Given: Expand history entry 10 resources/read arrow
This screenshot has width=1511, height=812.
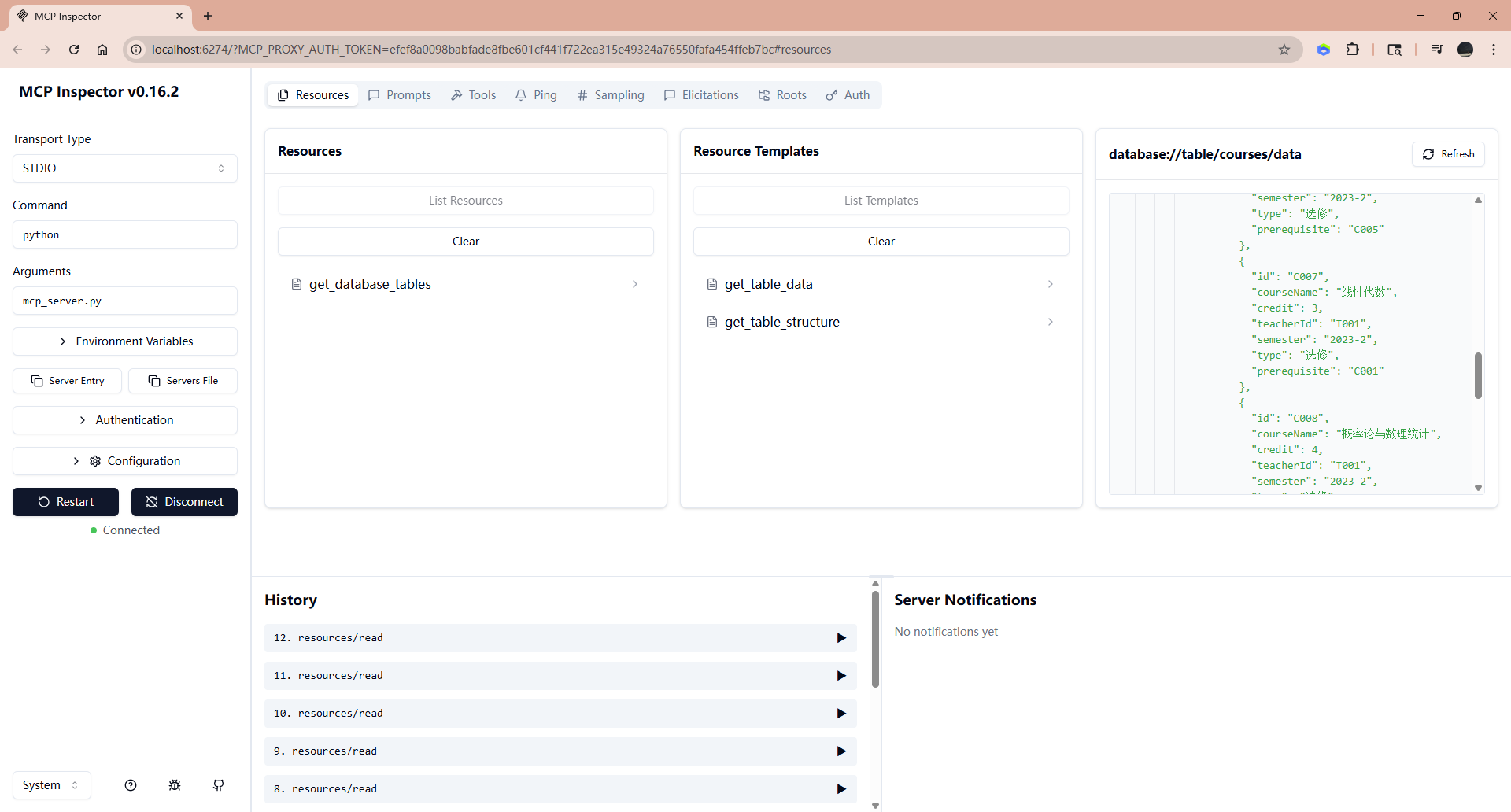Looking at the screenshot, I should [841, 714].
